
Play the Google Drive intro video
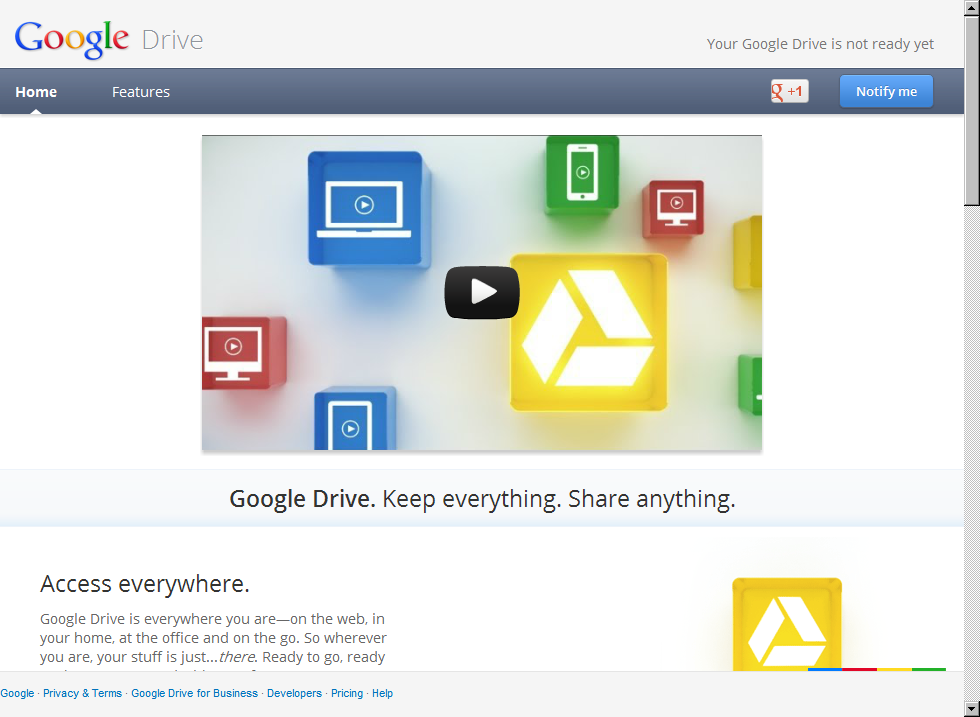(x=482, y=292)
